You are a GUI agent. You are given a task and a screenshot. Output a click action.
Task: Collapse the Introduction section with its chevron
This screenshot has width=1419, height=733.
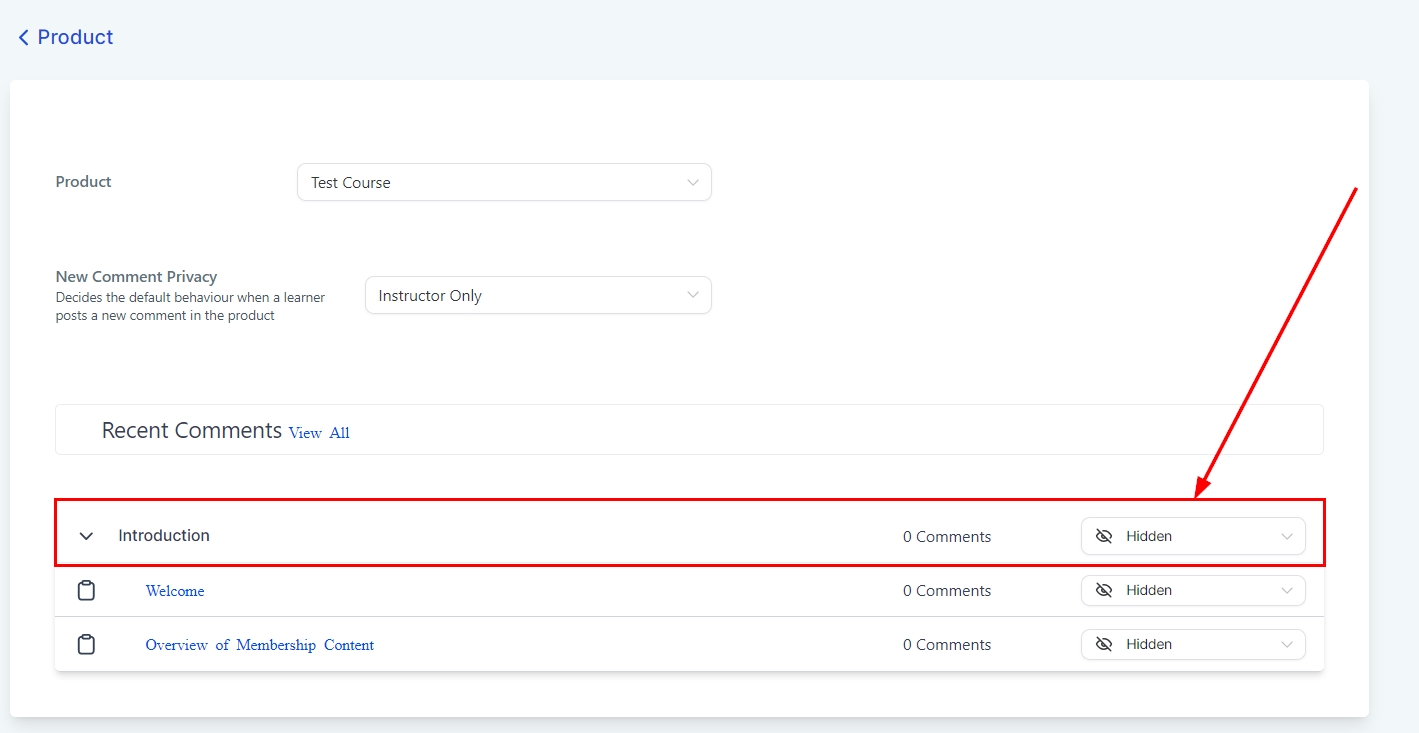point(86,536)
